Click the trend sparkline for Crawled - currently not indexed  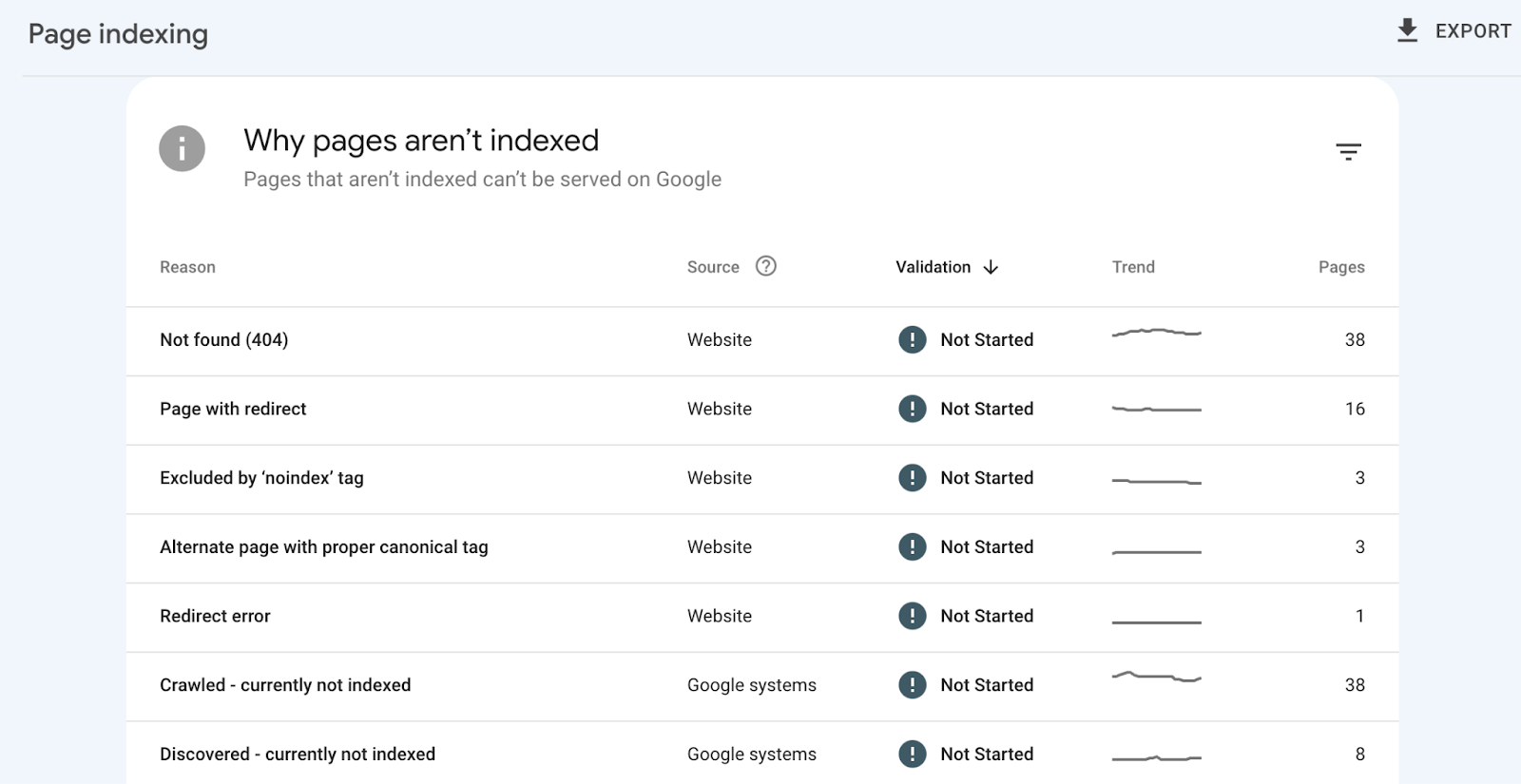(1157, 678)
